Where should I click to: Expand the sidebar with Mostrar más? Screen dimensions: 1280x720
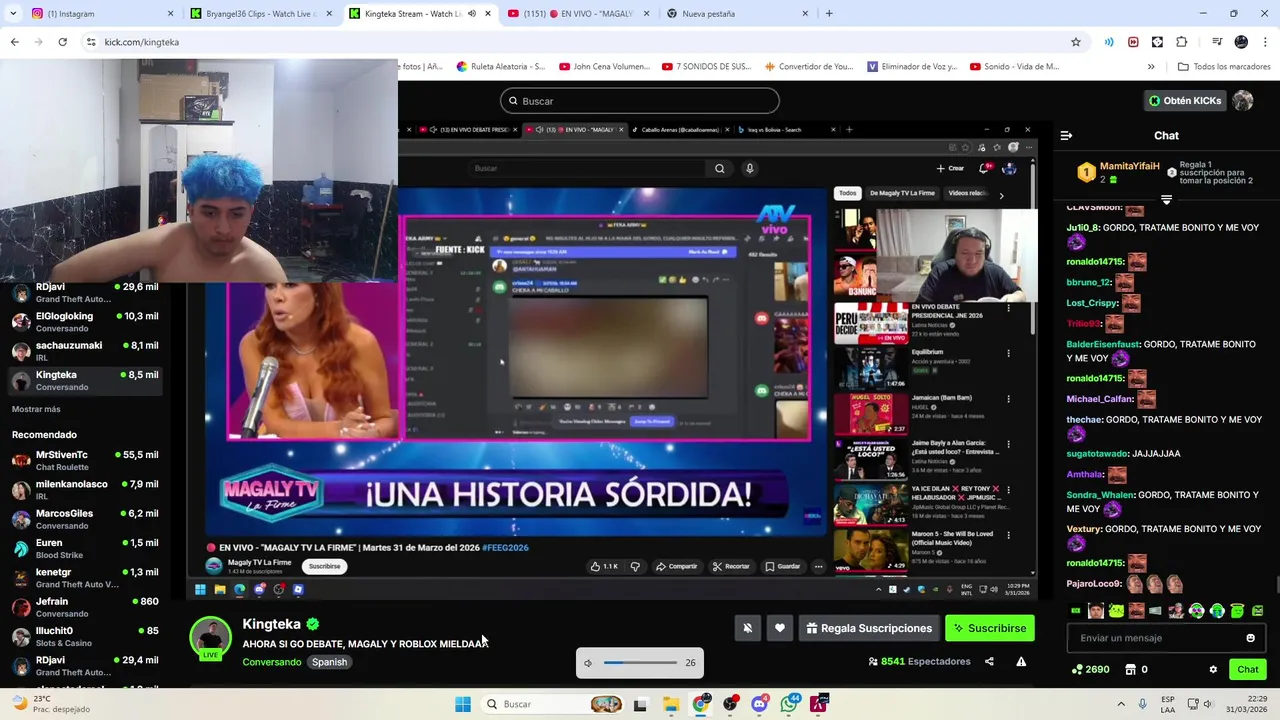click(x=36, y=409)
